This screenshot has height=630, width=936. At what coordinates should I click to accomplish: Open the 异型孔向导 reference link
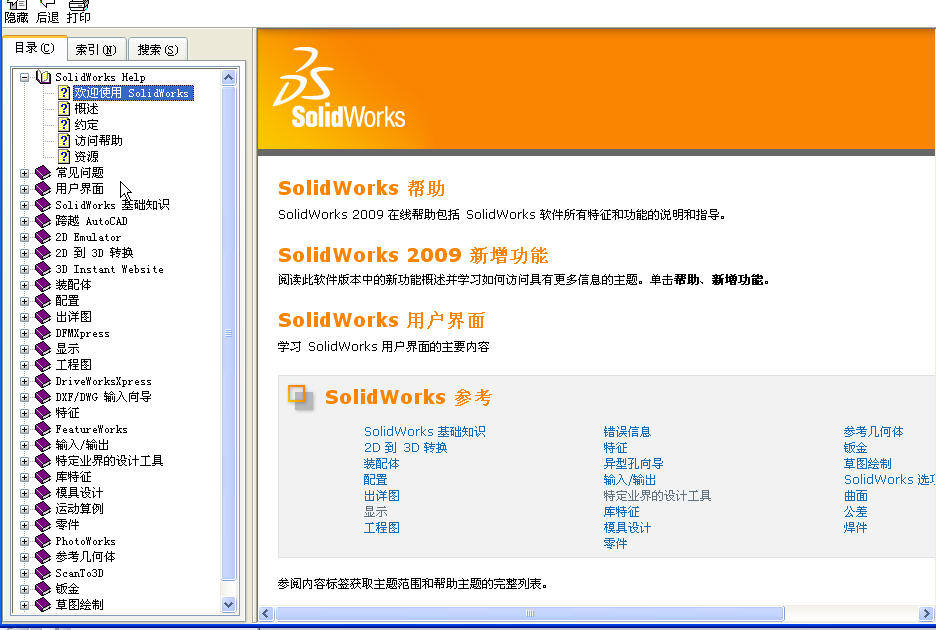(x=633, y=464)
